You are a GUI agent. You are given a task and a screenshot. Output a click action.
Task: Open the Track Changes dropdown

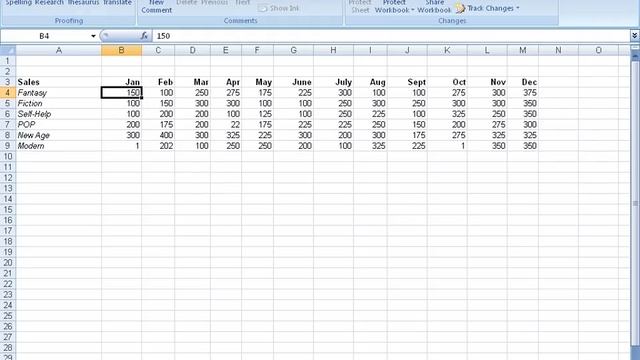pyautogui.click(x=488, y=8)
